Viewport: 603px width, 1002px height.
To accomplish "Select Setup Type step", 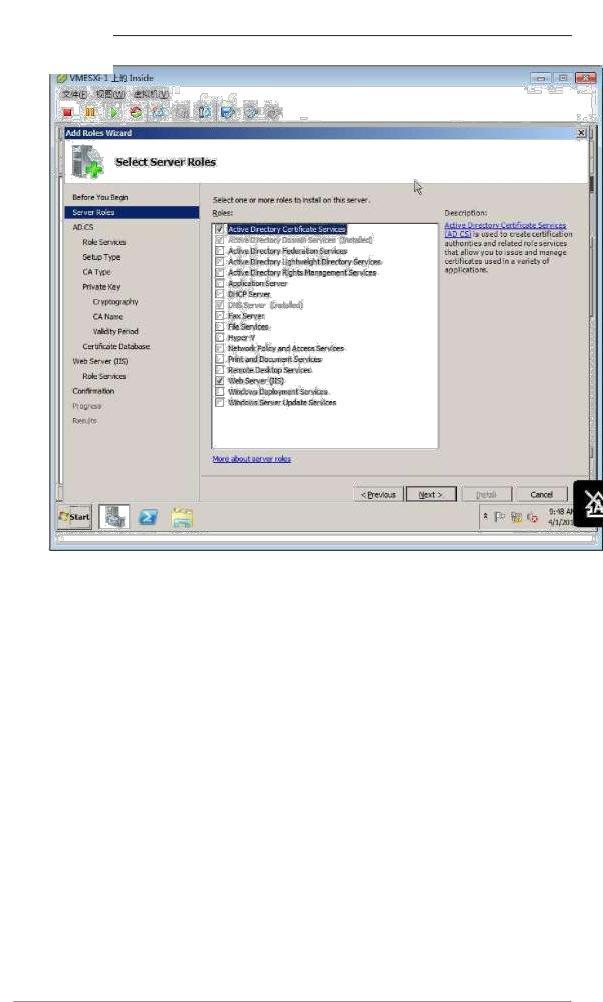I will click(101, 257).
